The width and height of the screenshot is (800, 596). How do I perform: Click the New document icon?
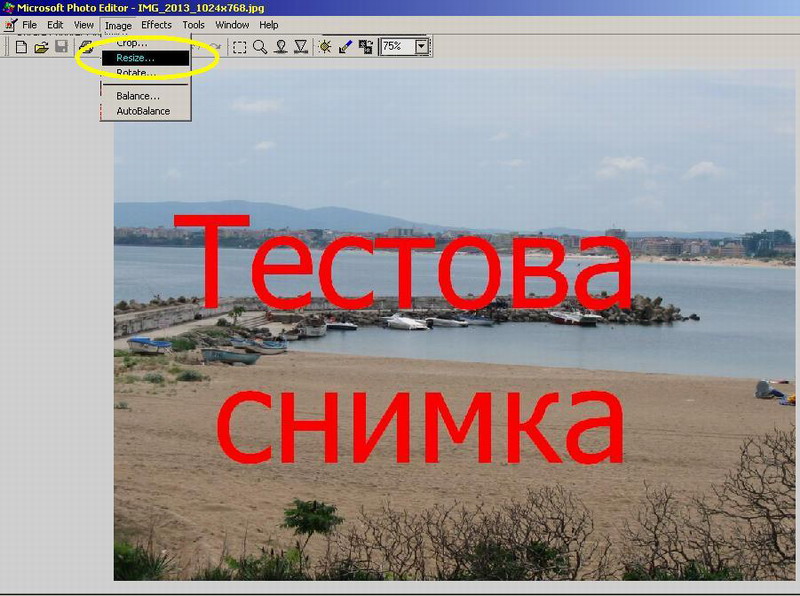(x=21, y=47)
